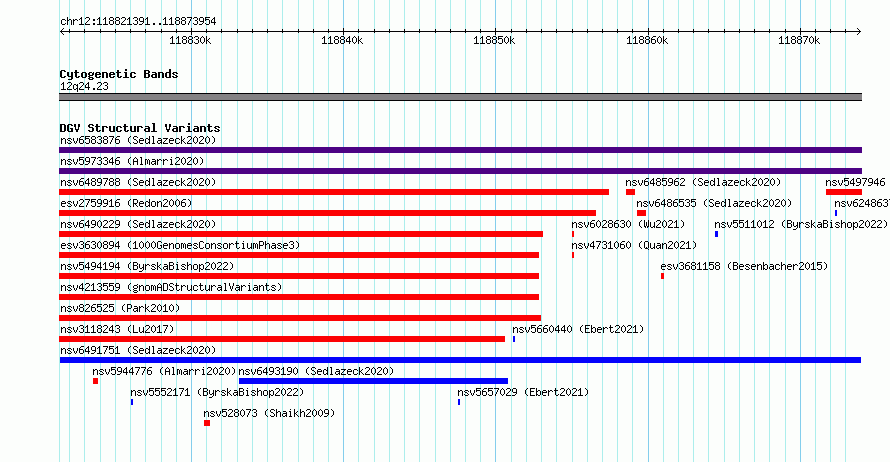Open nsv4213559 (gnomADStructuralVariants) label

(171, 287)
